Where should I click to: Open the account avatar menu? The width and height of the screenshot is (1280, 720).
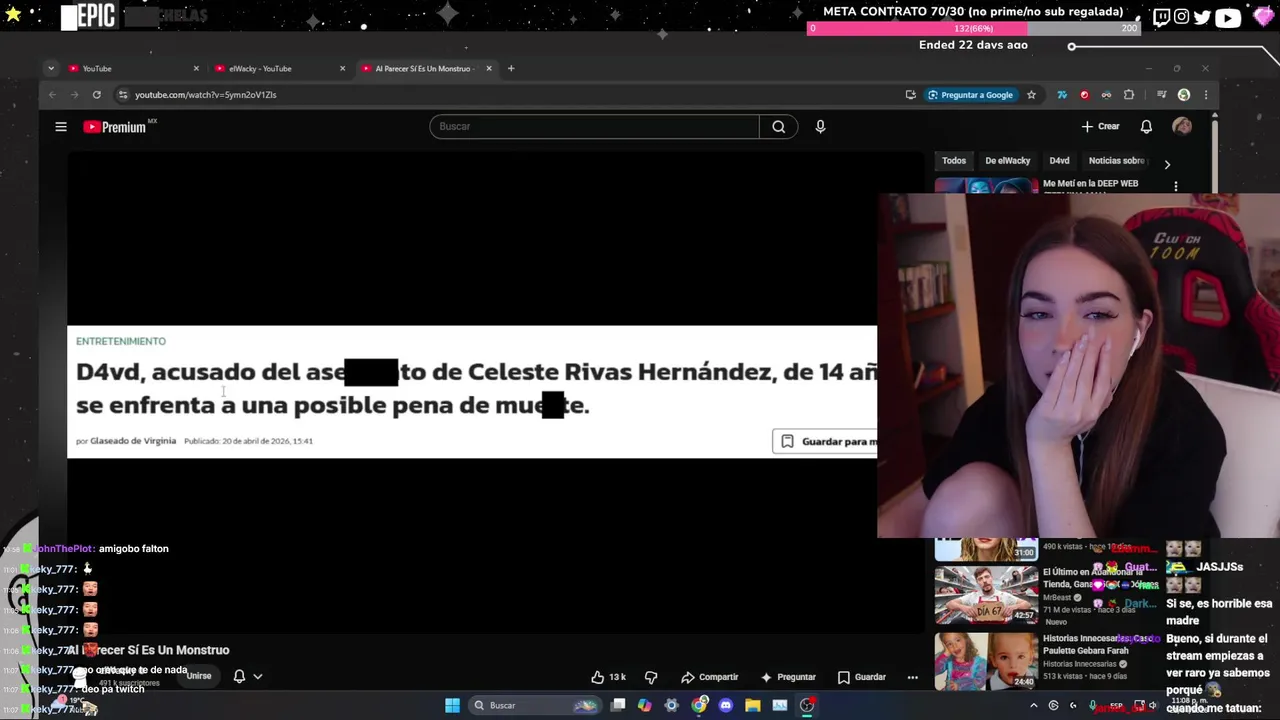coord(1182,126)
